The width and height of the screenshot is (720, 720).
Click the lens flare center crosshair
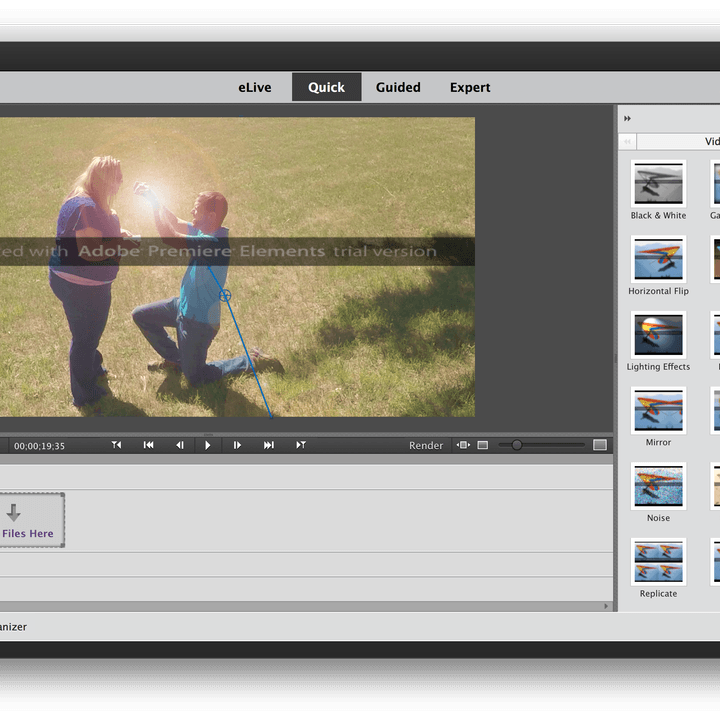[225, 296]
